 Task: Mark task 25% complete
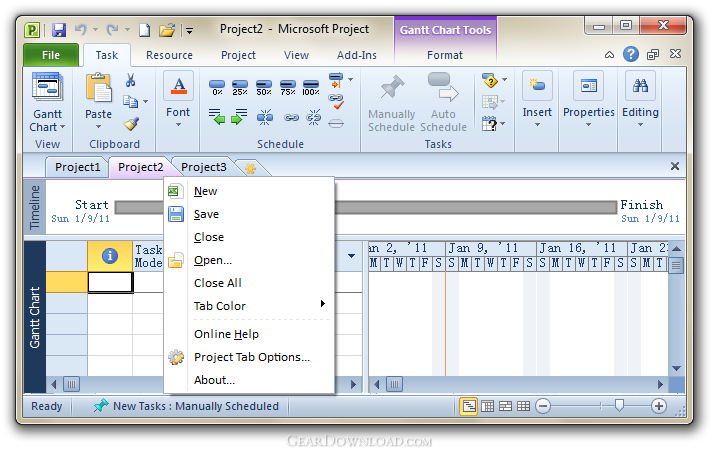click(x=240, y=88)
